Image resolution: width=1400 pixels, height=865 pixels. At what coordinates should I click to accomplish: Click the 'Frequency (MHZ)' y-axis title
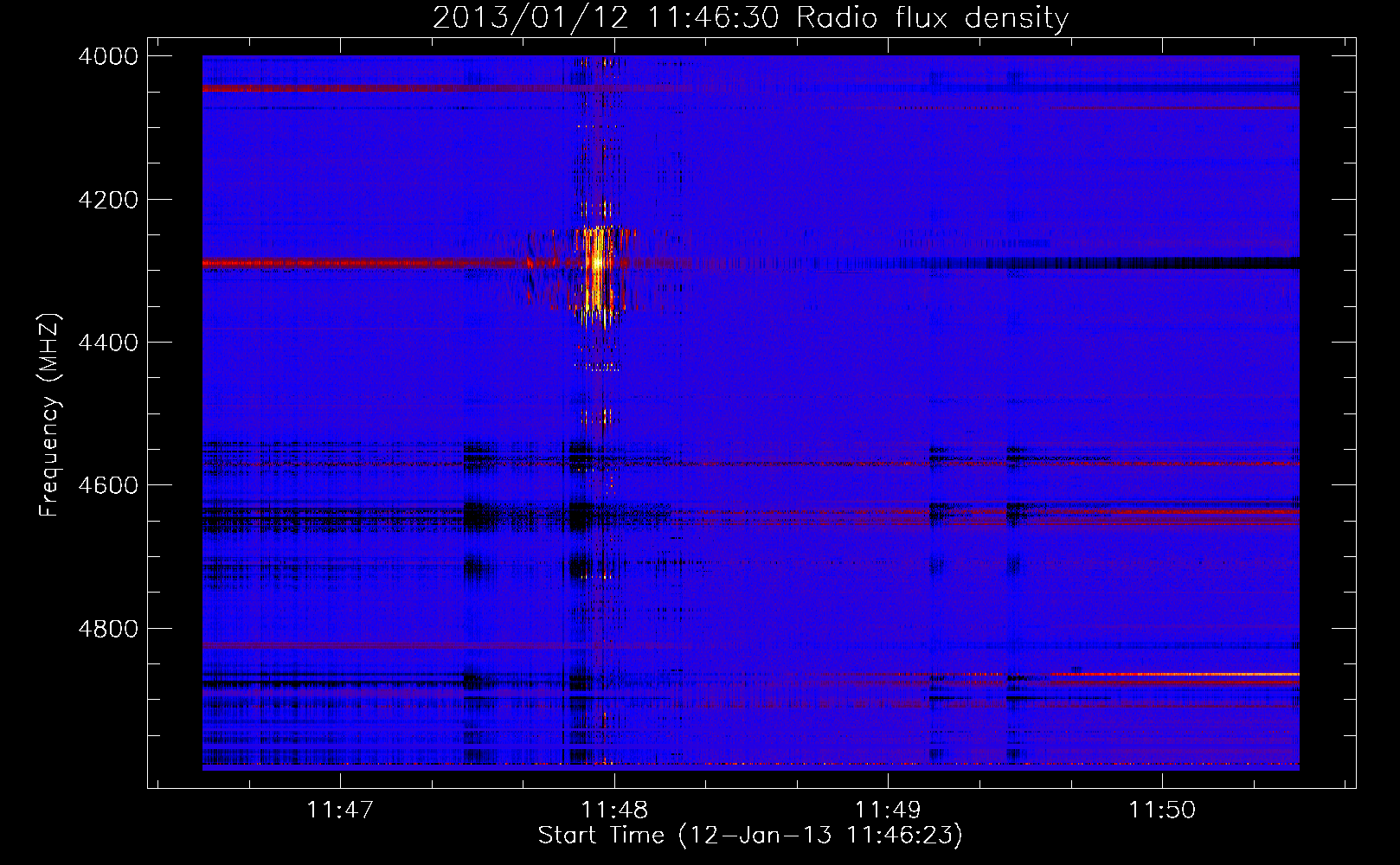[50, 415]
